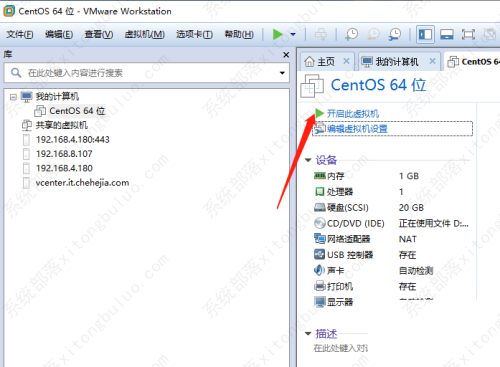Close the 库 library panel
Viewport: 500px width, 367px height.
(x=286, y=55)
